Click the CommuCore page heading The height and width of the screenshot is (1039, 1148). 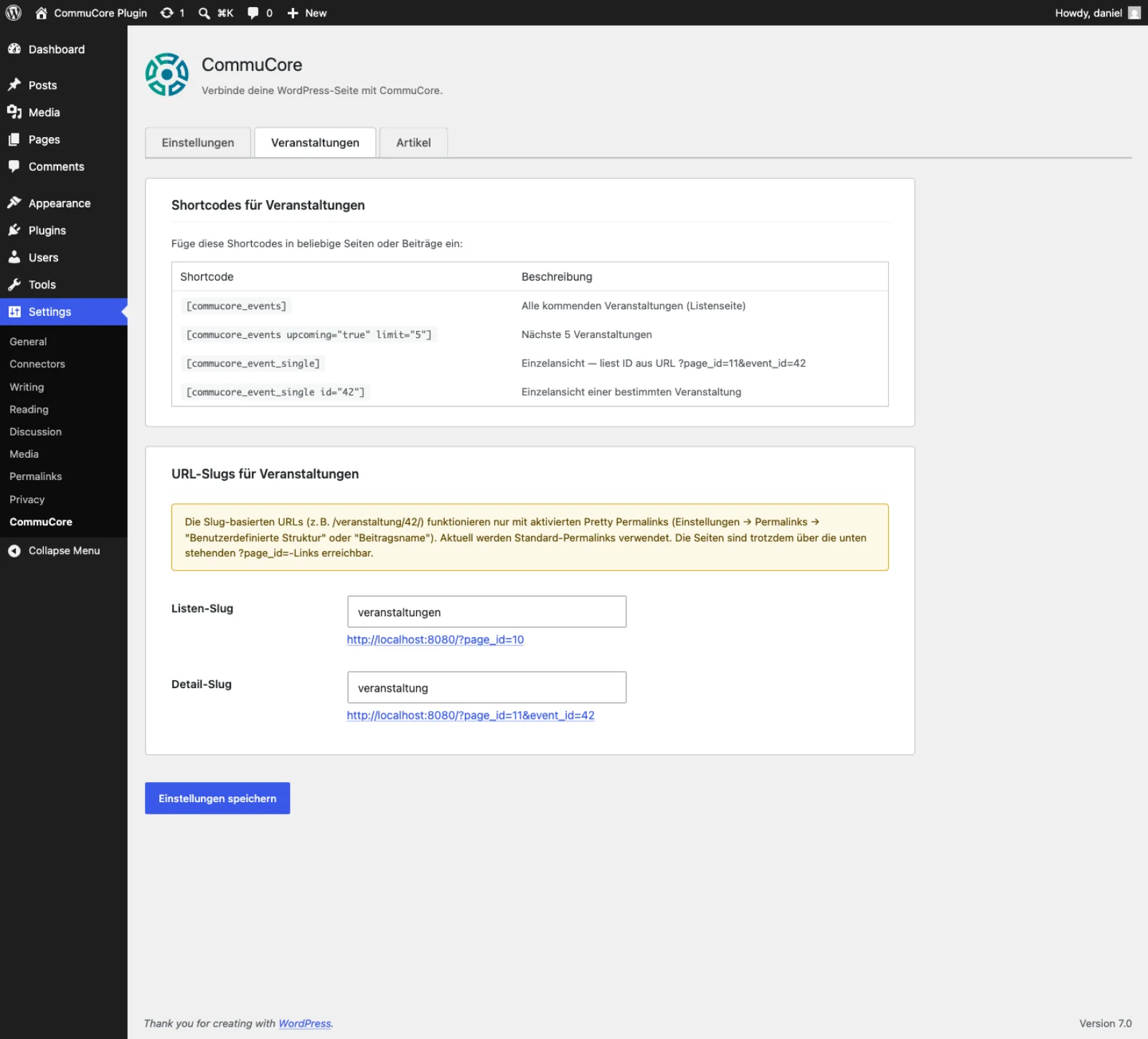252,65
